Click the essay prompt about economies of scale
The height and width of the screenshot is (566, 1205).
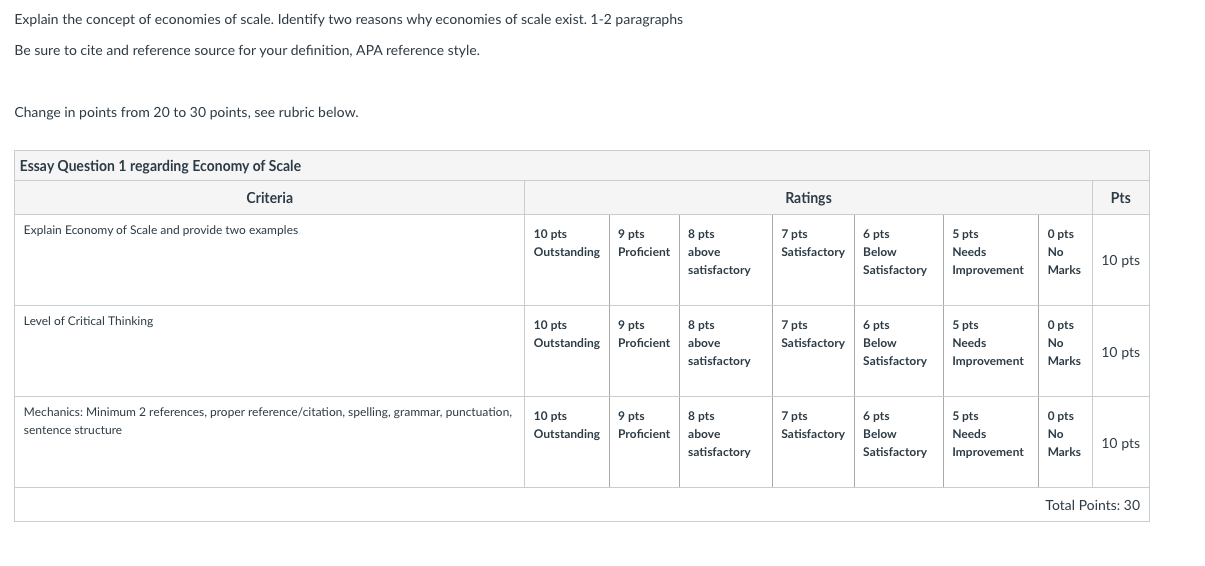point(349,20)
